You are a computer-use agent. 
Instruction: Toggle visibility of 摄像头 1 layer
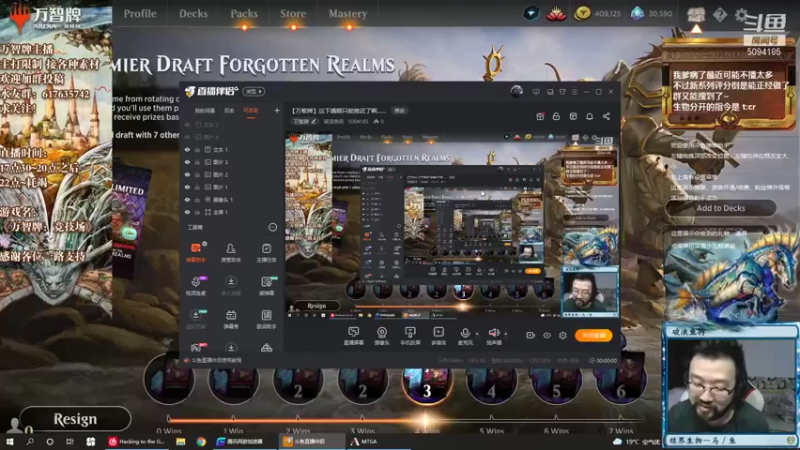point(187,199)
